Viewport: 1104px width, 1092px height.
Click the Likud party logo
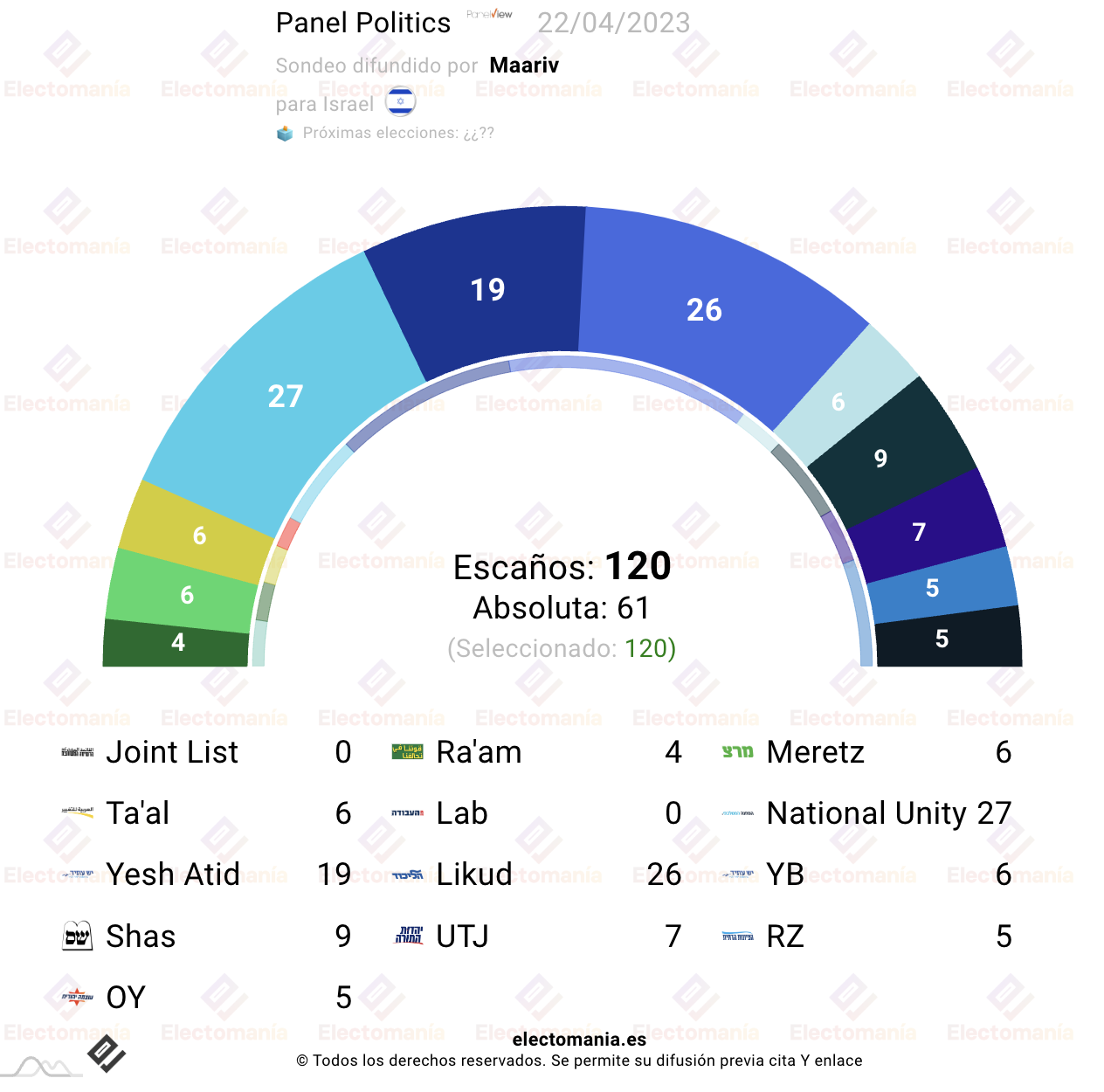click(408, 874)
